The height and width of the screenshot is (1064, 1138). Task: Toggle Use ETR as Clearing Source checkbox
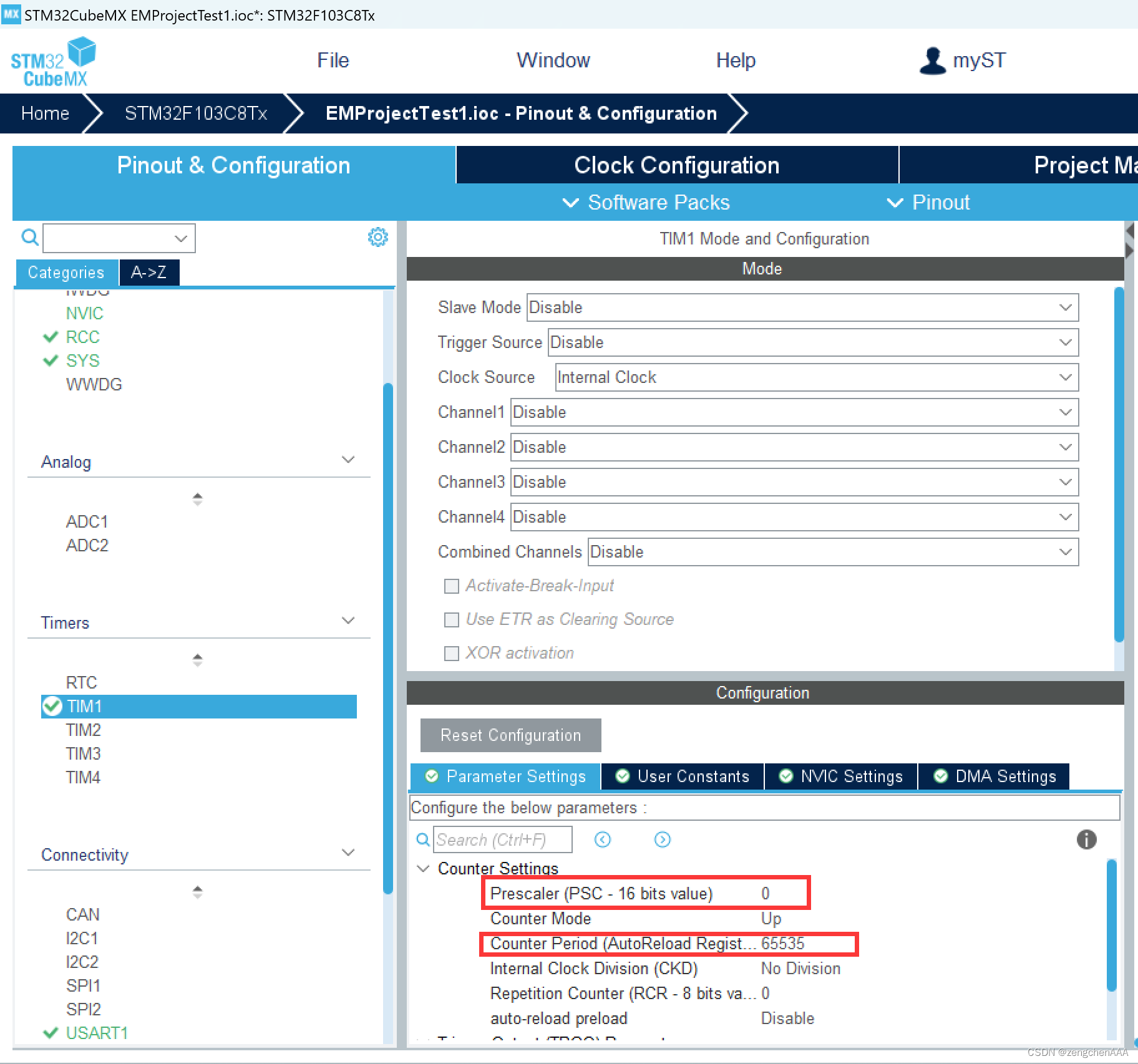[450, 619]
